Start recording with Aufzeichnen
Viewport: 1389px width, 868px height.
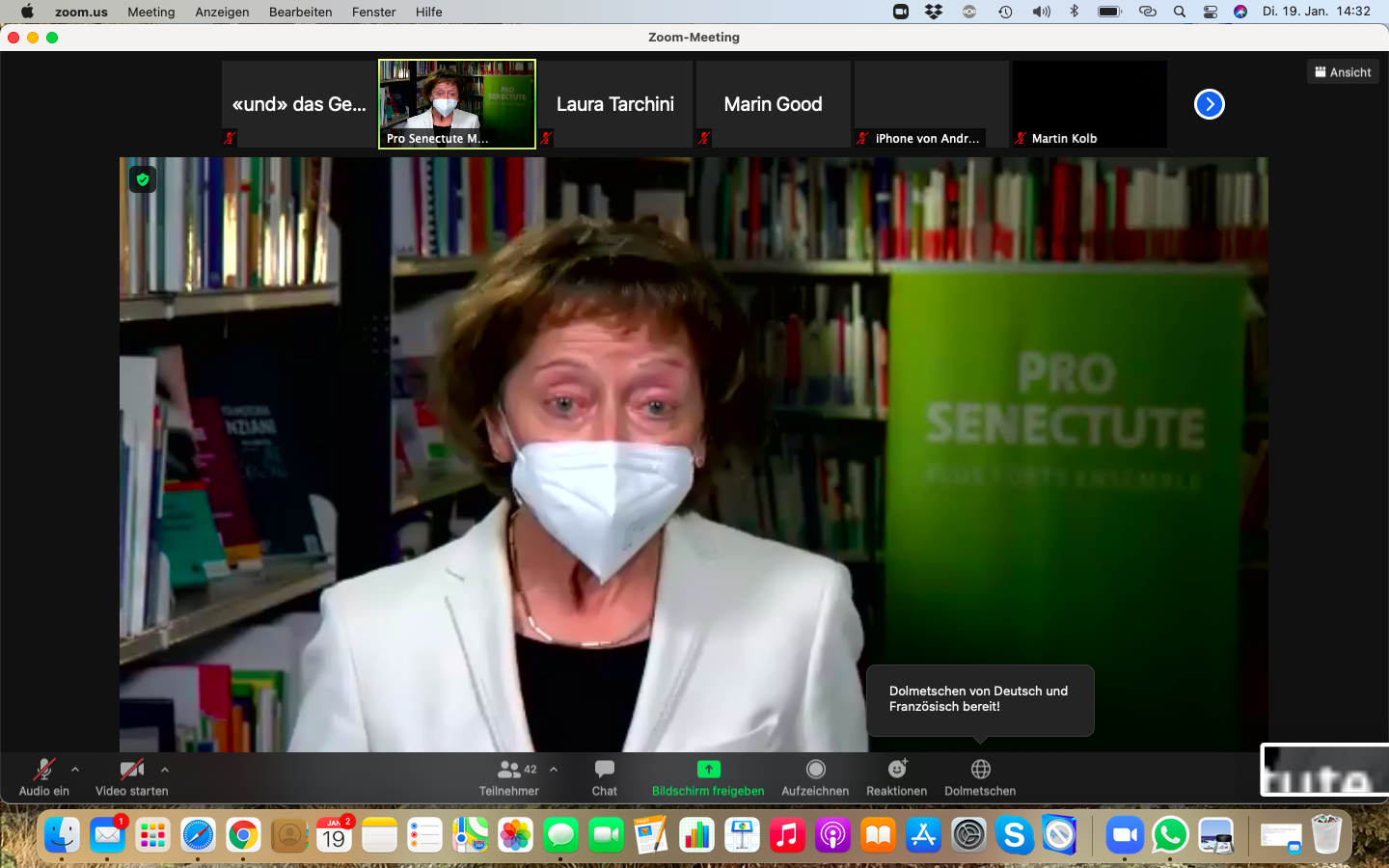pyautogui.click(x=815, y=776)
